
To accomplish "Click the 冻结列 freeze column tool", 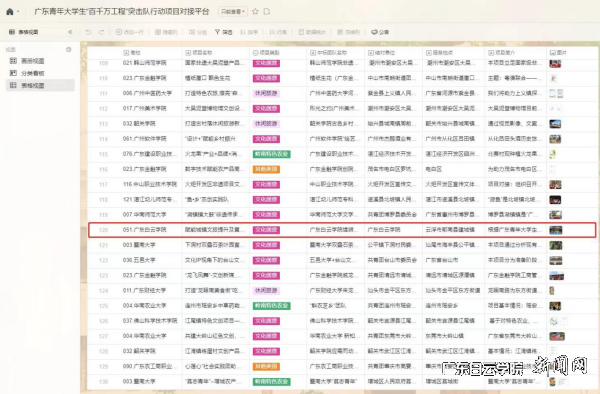I will point(349,32).
